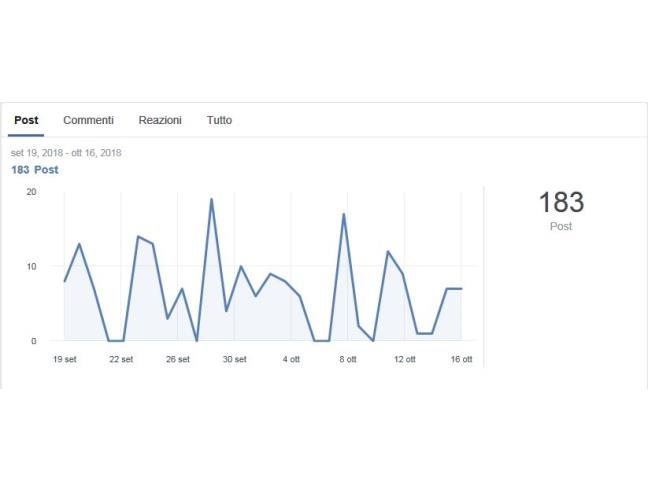Click the '22 set' x-axis label
Viewport: 648px width, 492px height.
121,359
